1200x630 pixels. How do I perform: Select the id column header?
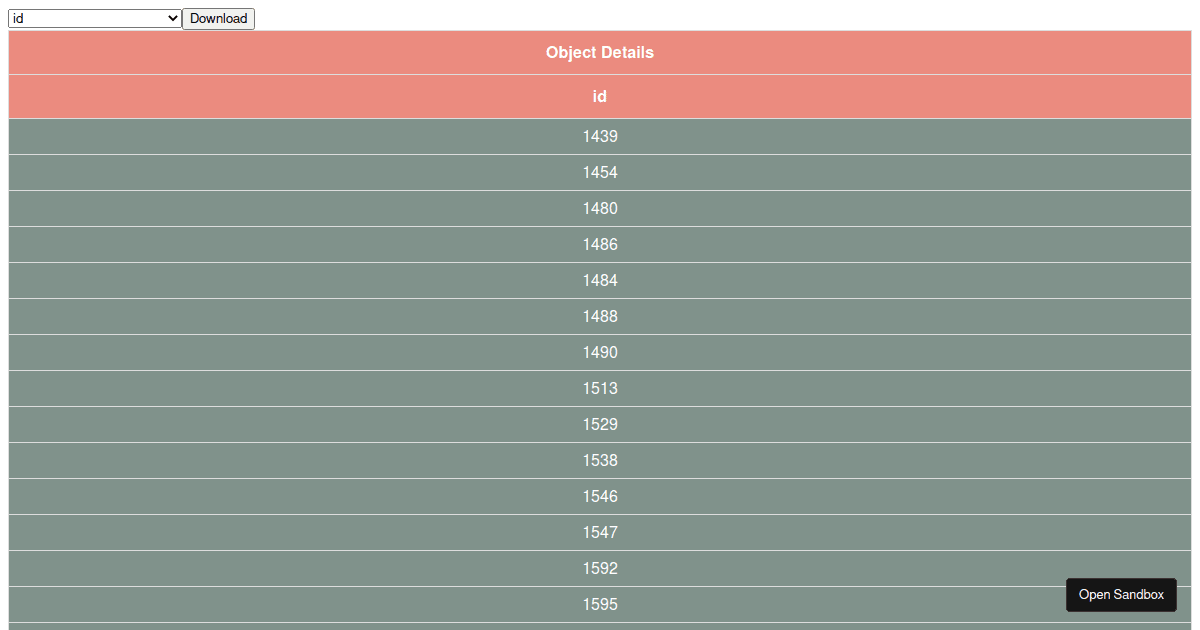click(x=600, y=97)
